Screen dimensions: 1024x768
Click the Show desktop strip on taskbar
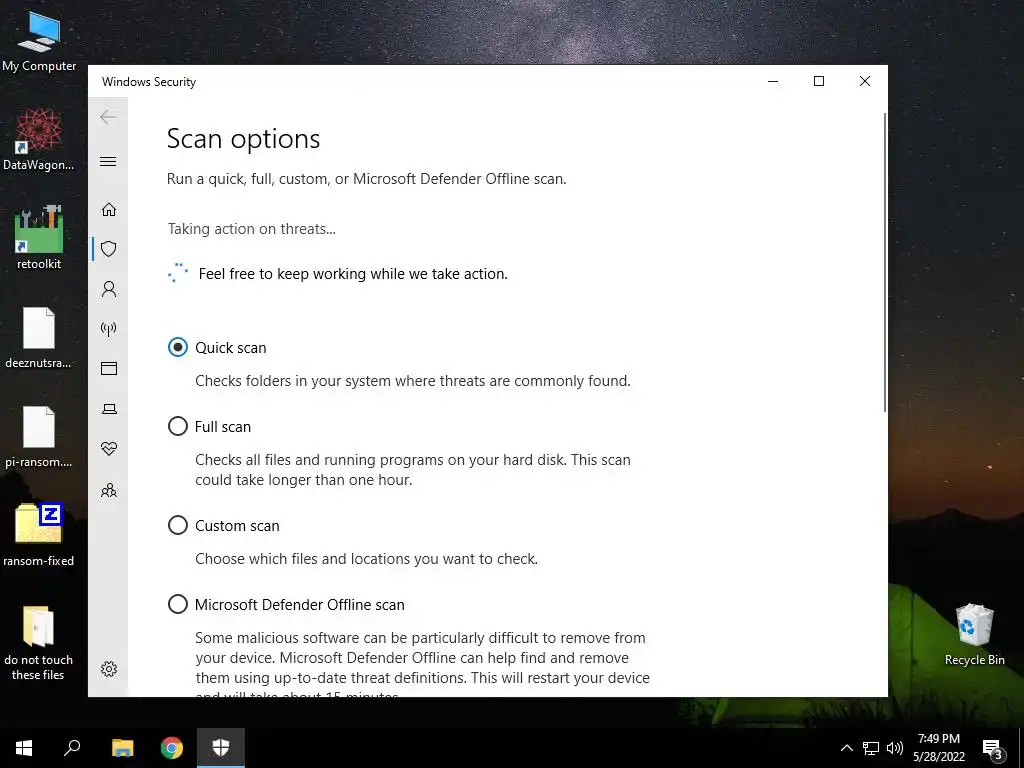coord(1021,748)
